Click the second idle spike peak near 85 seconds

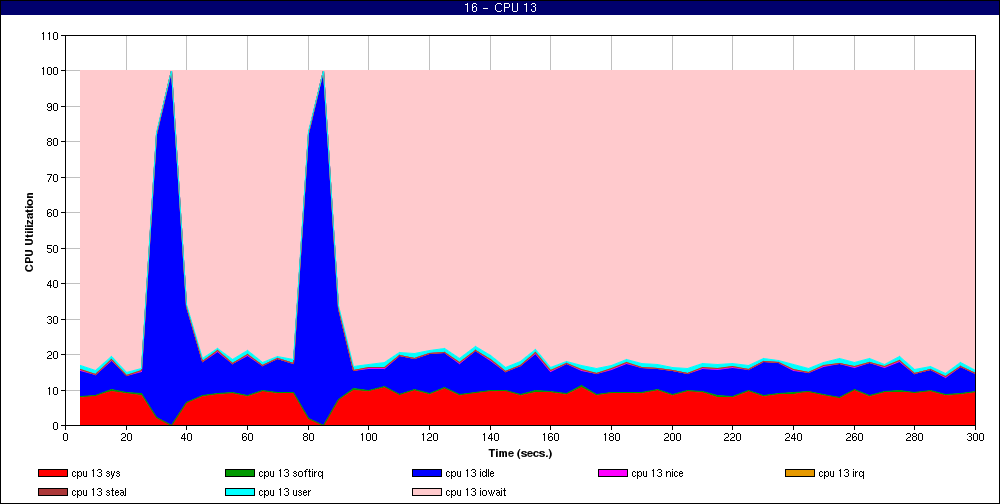(x=323, y=73)
